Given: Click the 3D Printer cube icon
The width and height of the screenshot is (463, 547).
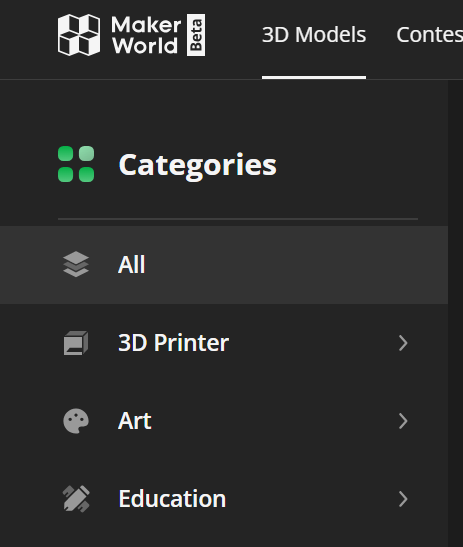Looking at the screenshot, I should pos(76,343).
